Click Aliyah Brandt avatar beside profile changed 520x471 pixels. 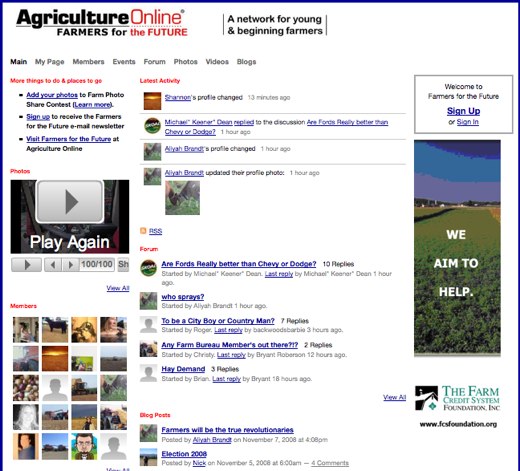coord(152,152)
